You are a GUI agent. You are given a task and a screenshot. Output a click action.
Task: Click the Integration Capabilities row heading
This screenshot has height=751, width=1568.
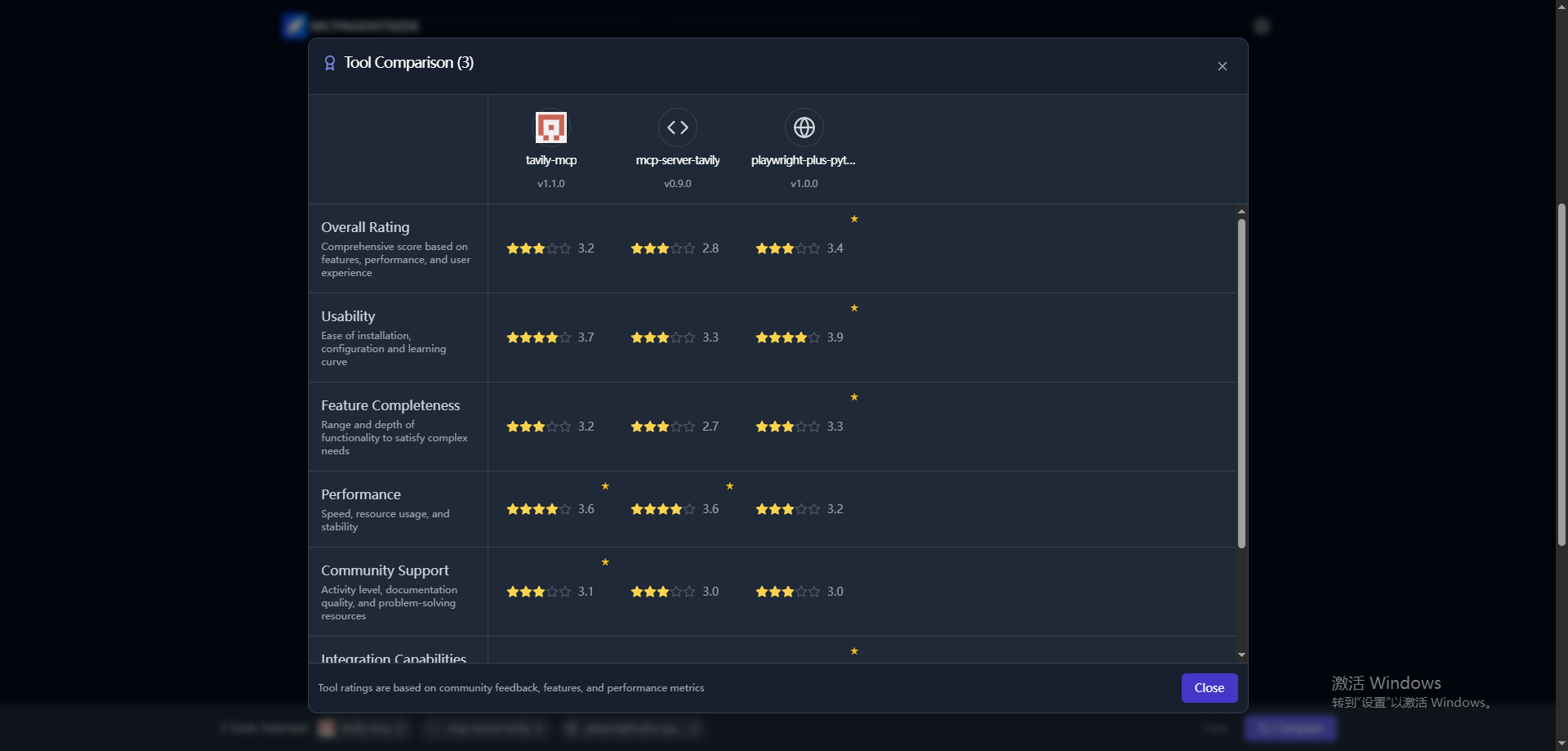[x=394, y=657]
